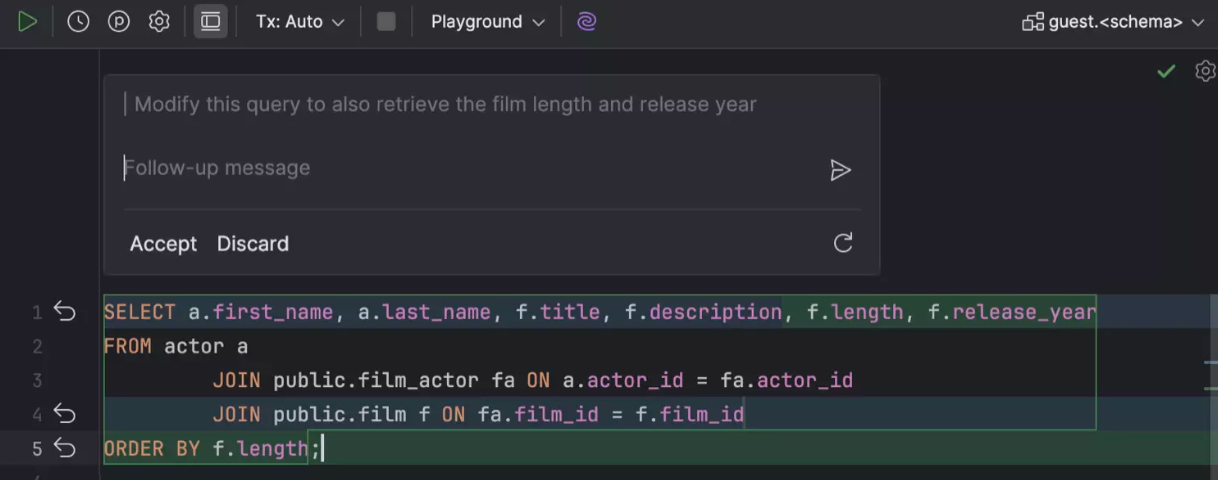
Task: Open the query history clock icon
Action: tap(78, 21)
